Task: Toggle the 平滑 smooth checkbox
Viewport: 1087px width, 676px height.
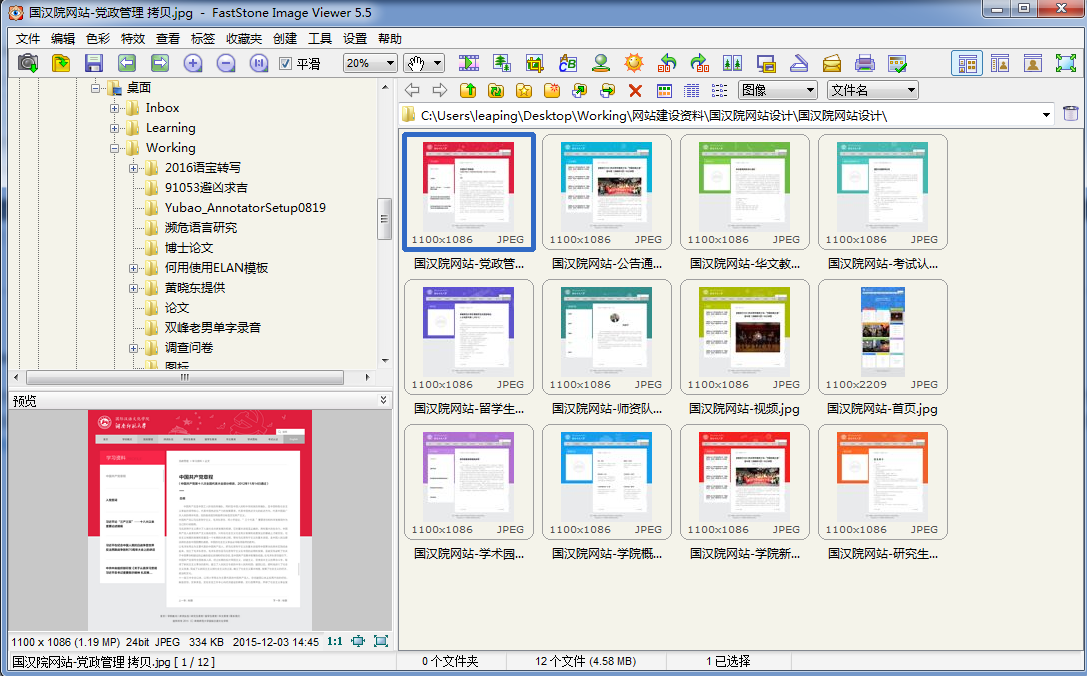Action: [x=285, y=63]
